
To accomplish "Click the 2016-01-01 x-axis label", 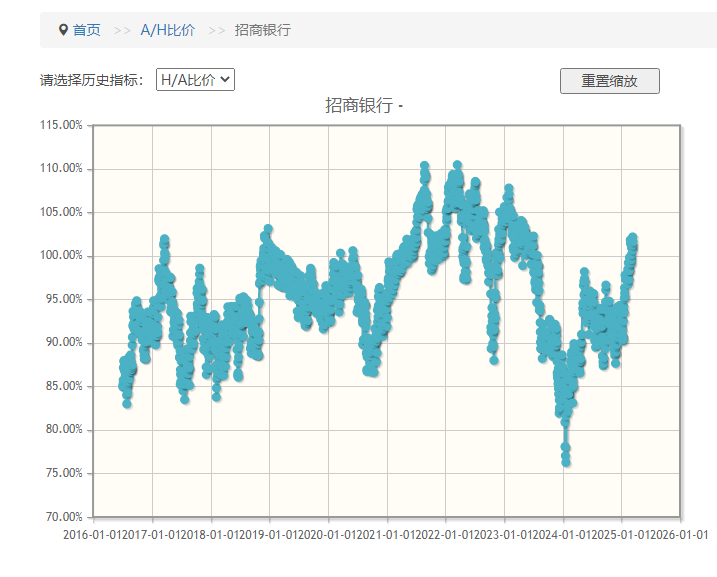I will click(x=92, y=535).
